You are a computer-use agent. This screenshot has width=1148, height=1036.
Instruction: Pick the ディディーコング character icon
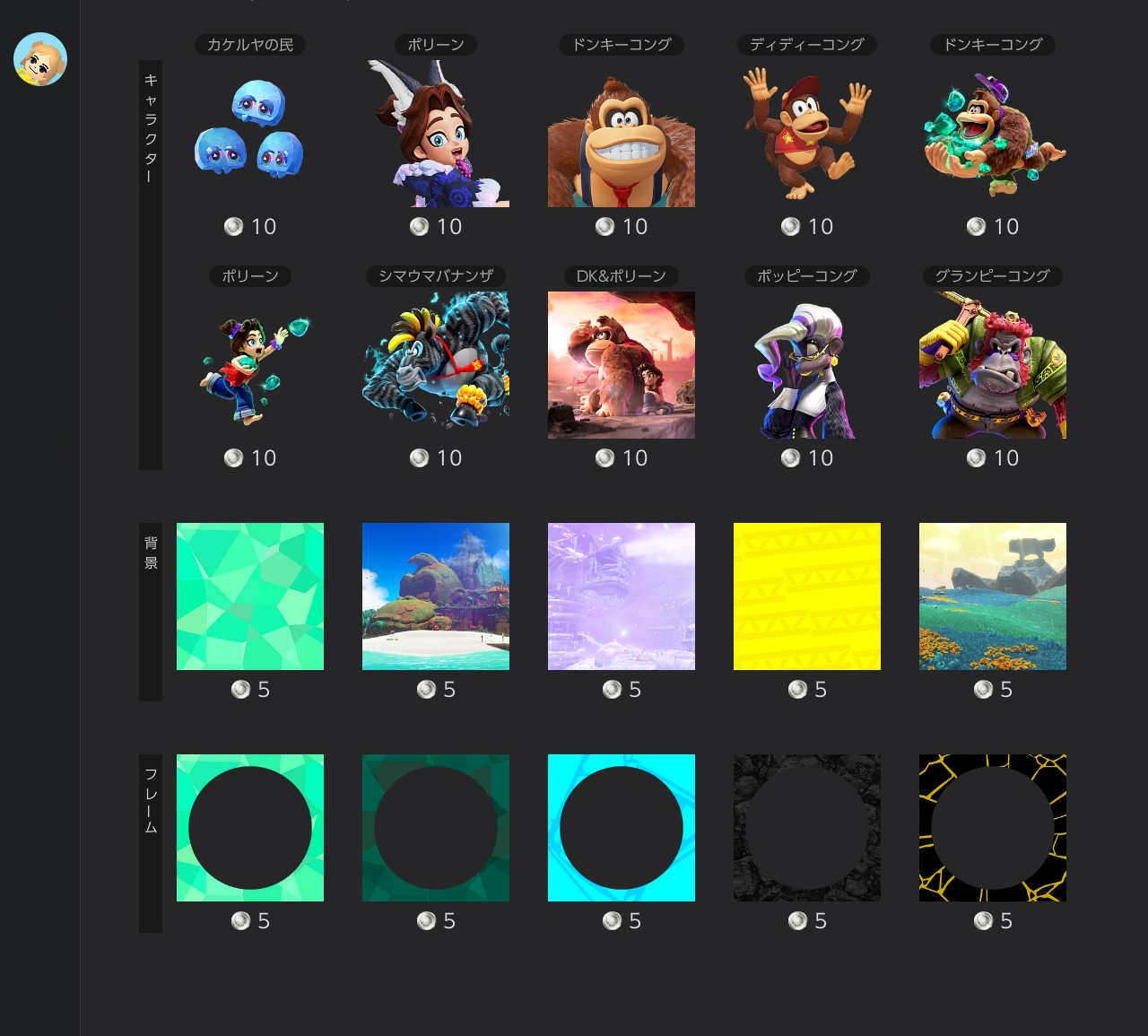pyautogui.click(x=807, y=134)
